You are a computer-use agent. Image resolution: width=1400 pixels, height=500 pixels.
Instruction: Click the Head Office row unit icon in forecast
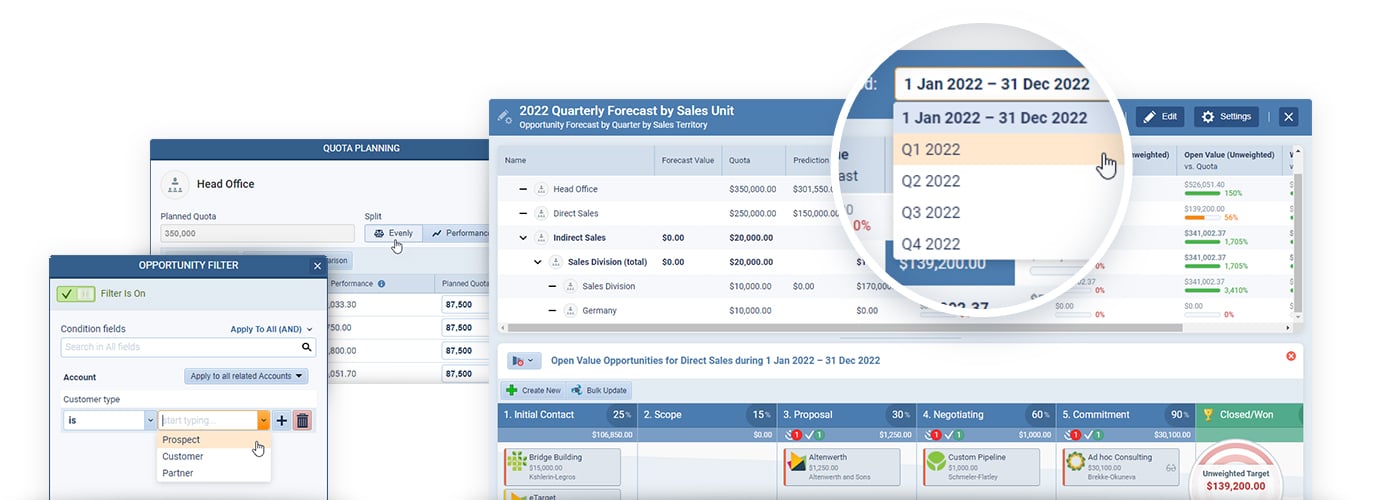tap(541, 189)
